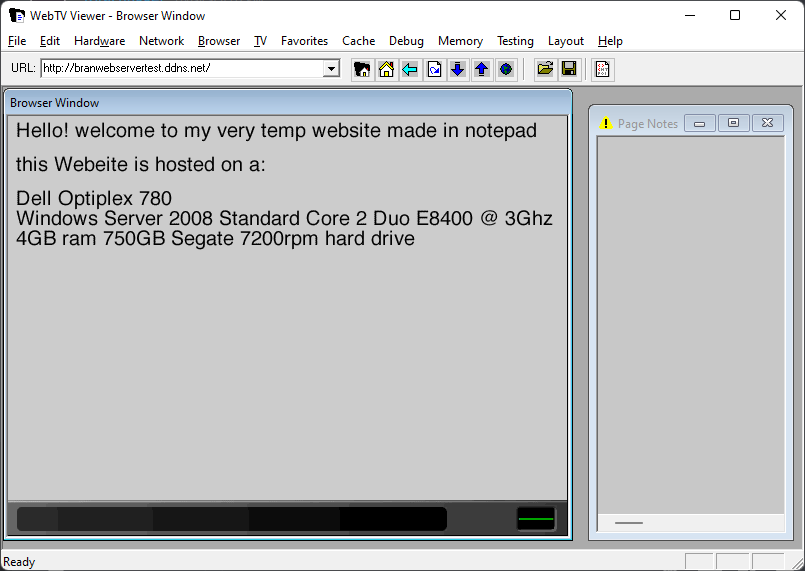
Task: Open the Favorites menu
Action: [x=304, y=41]
